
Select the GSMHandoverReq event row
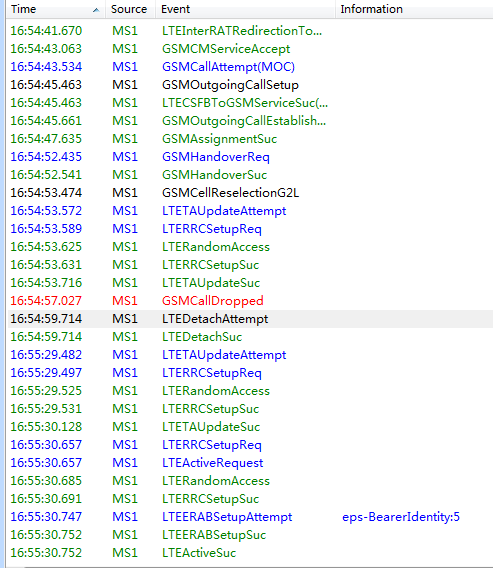[250, 157]
